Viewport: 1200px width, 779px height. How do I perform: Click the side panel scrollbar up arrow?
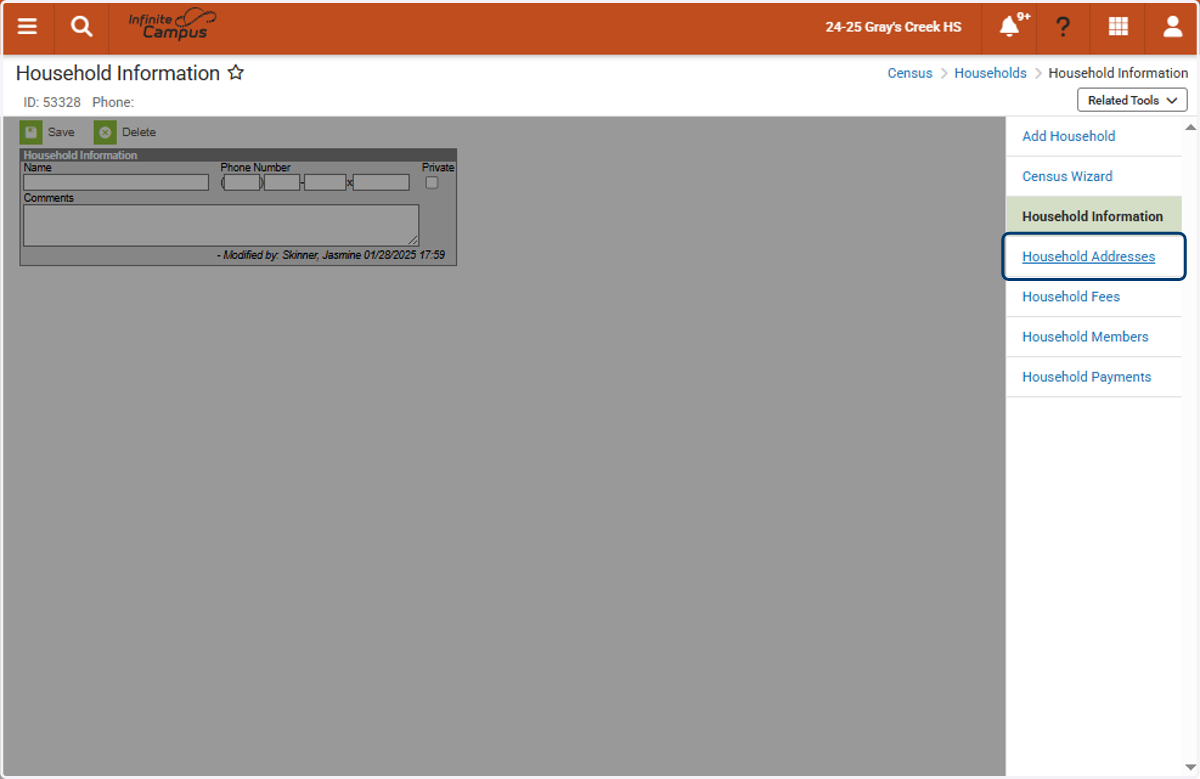click(1190, 128)
